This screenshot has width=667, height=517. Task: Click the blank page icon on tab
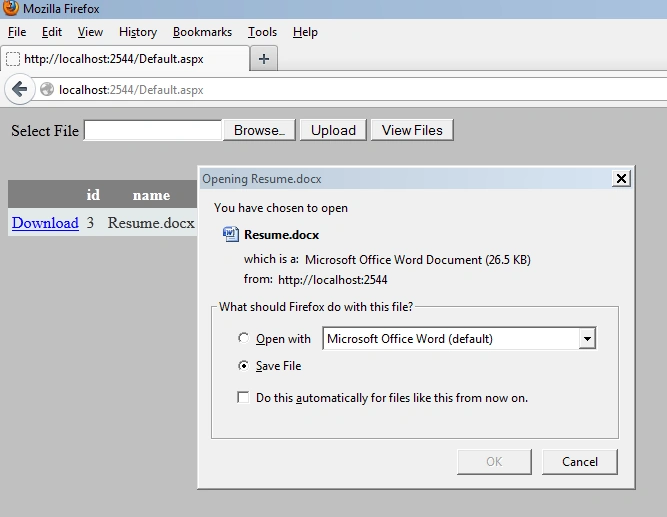pyautogui.click(x=13, y=59)
